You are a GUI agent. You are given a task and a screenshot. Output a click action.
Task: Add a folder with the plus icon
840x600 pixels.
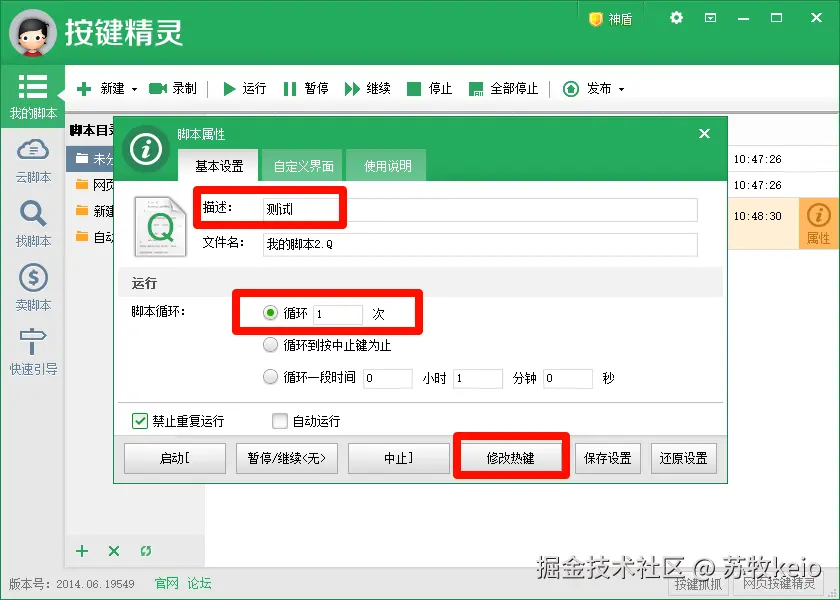coord(82,551)
